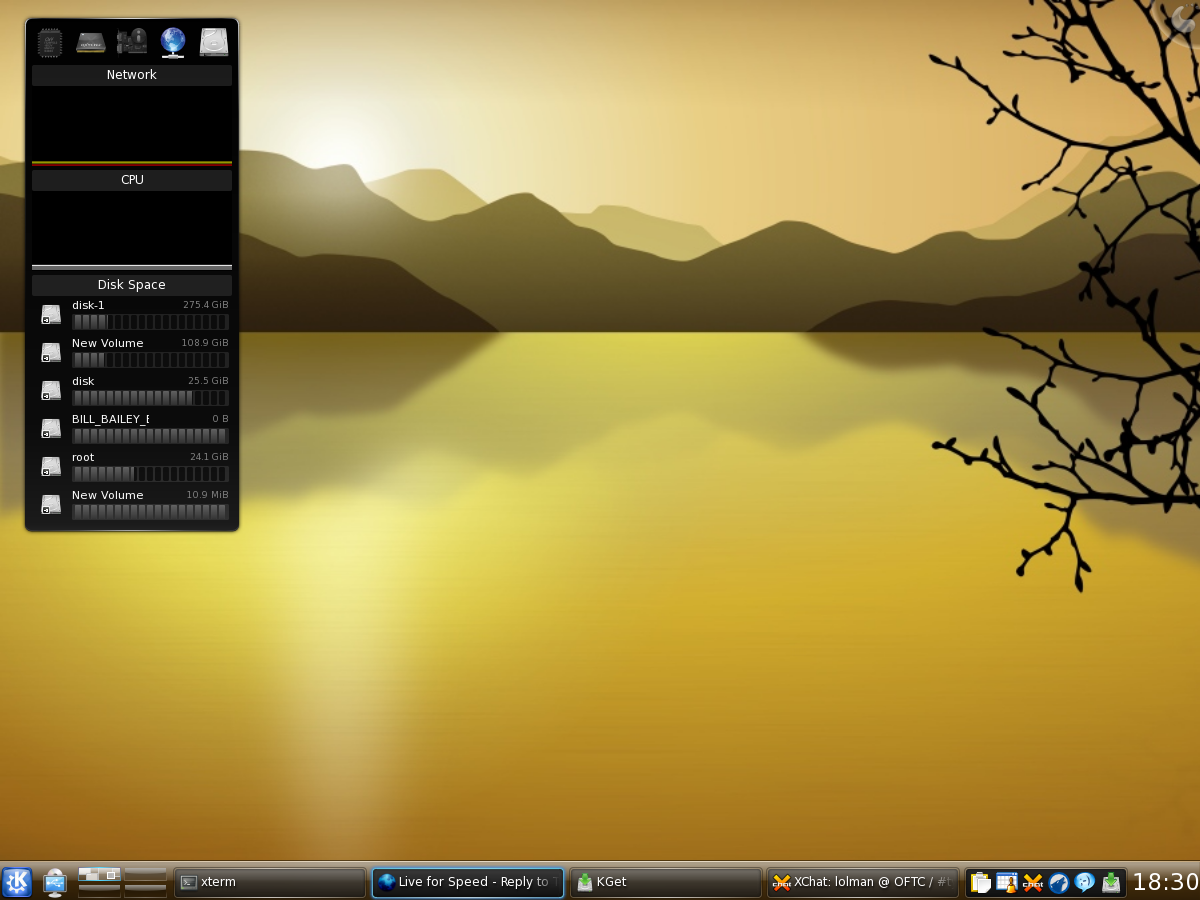Screen dimensions: 1200x900
Task: Click the Network section header
Action: (x=132, y=75)
